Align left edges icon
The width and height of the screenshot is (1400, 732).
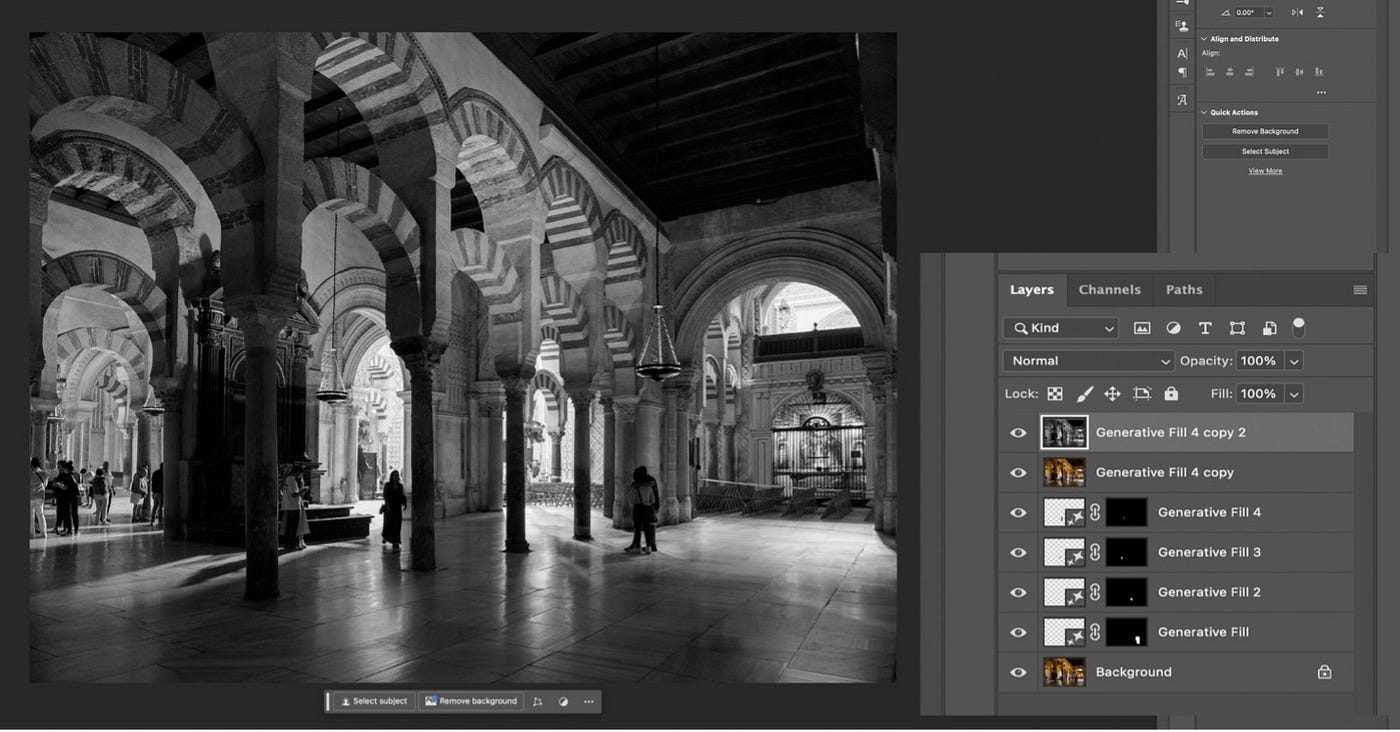[1210, 72]
